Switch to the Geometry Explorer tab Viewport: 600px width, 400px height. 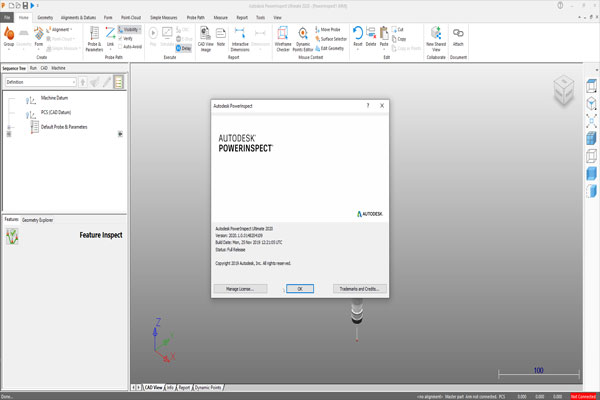pos(38,218)
